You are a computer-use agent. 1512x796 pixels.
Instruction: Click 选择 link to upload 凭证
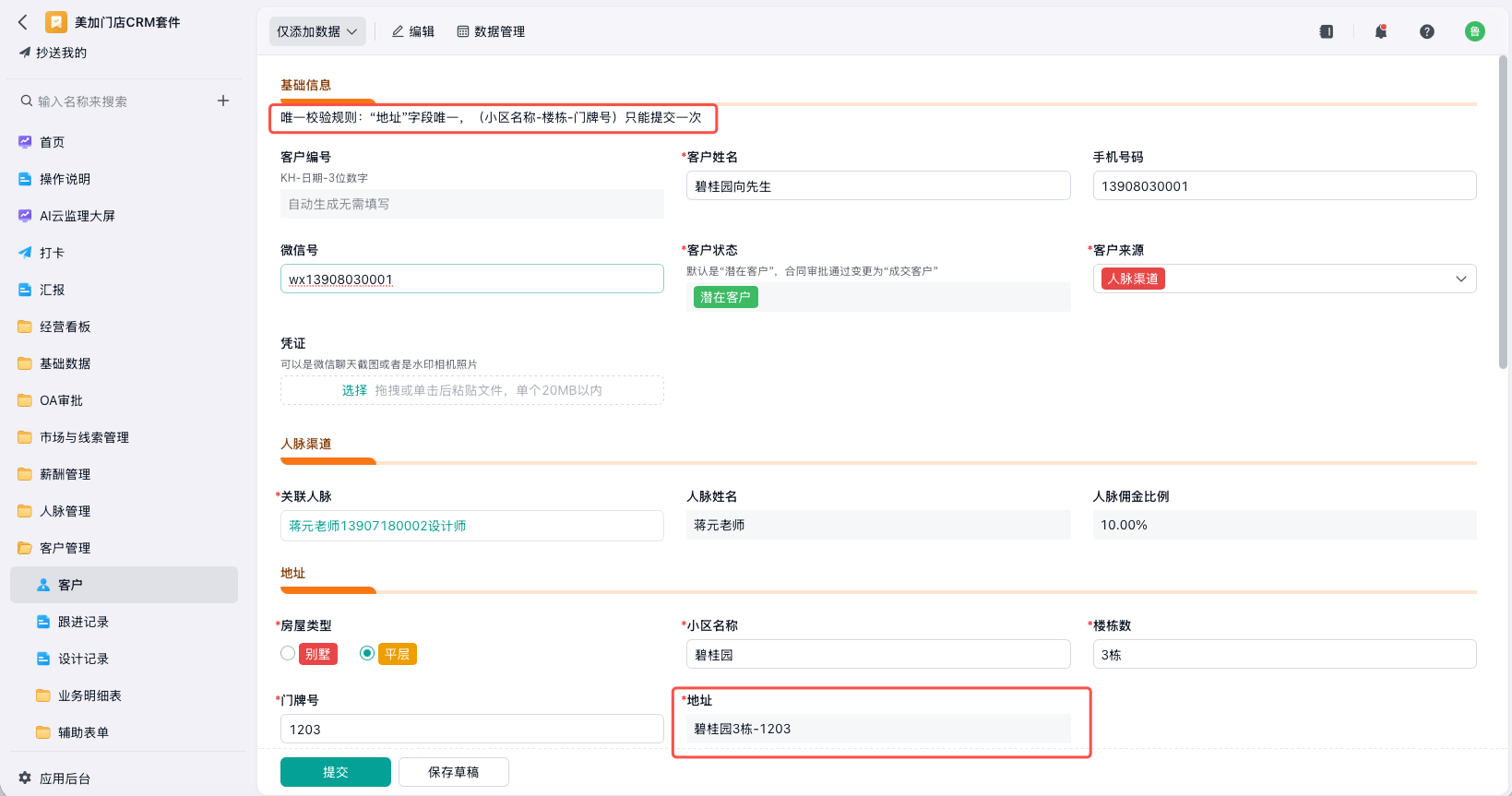[354, 390]
